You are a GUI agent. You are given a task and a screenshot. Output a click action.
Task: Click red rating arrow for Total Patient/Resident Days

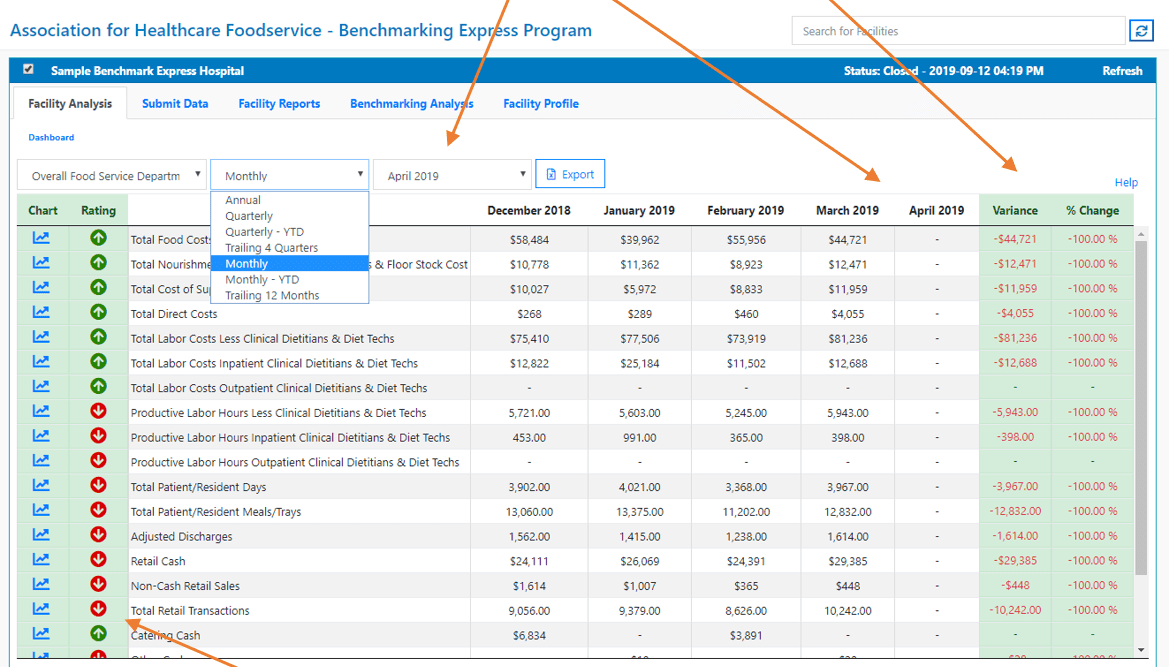point(98,485)
